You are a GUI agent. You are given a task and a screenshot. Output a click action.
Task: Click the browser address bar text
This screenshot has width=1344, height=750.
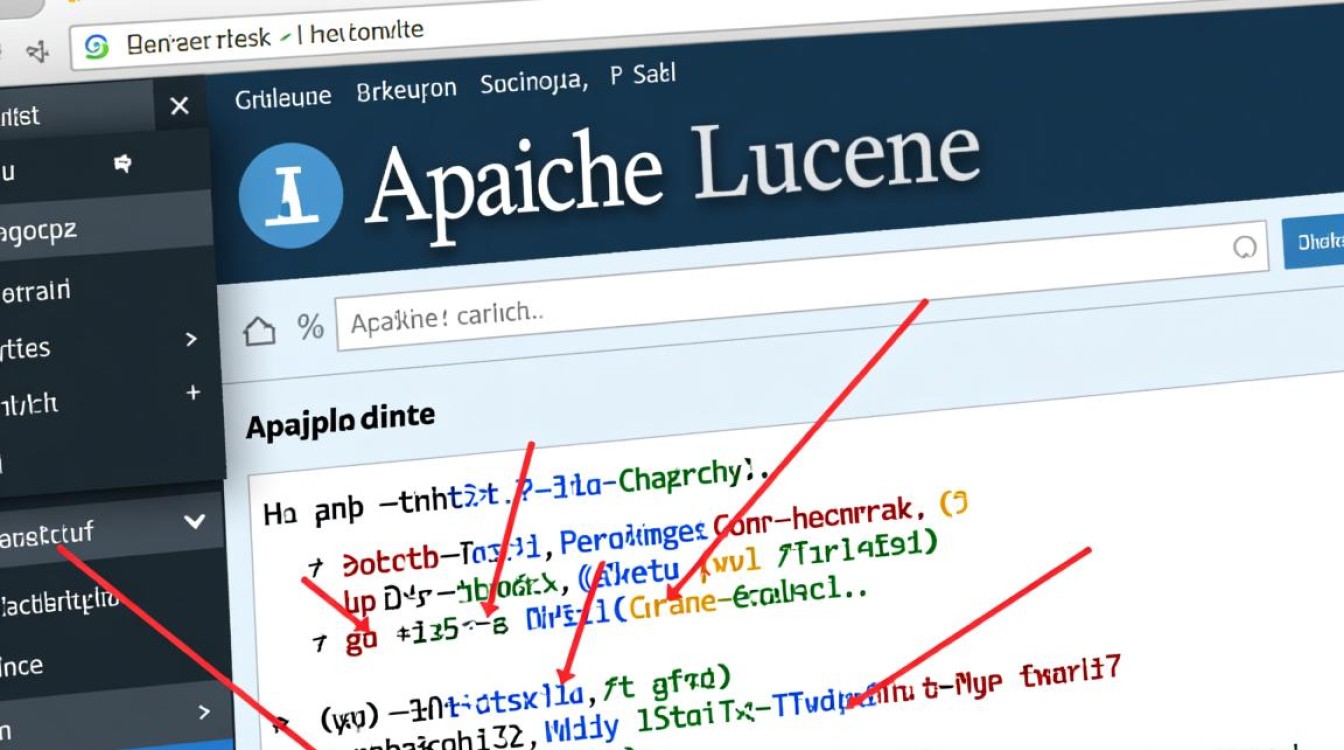[x=275, y=36]
